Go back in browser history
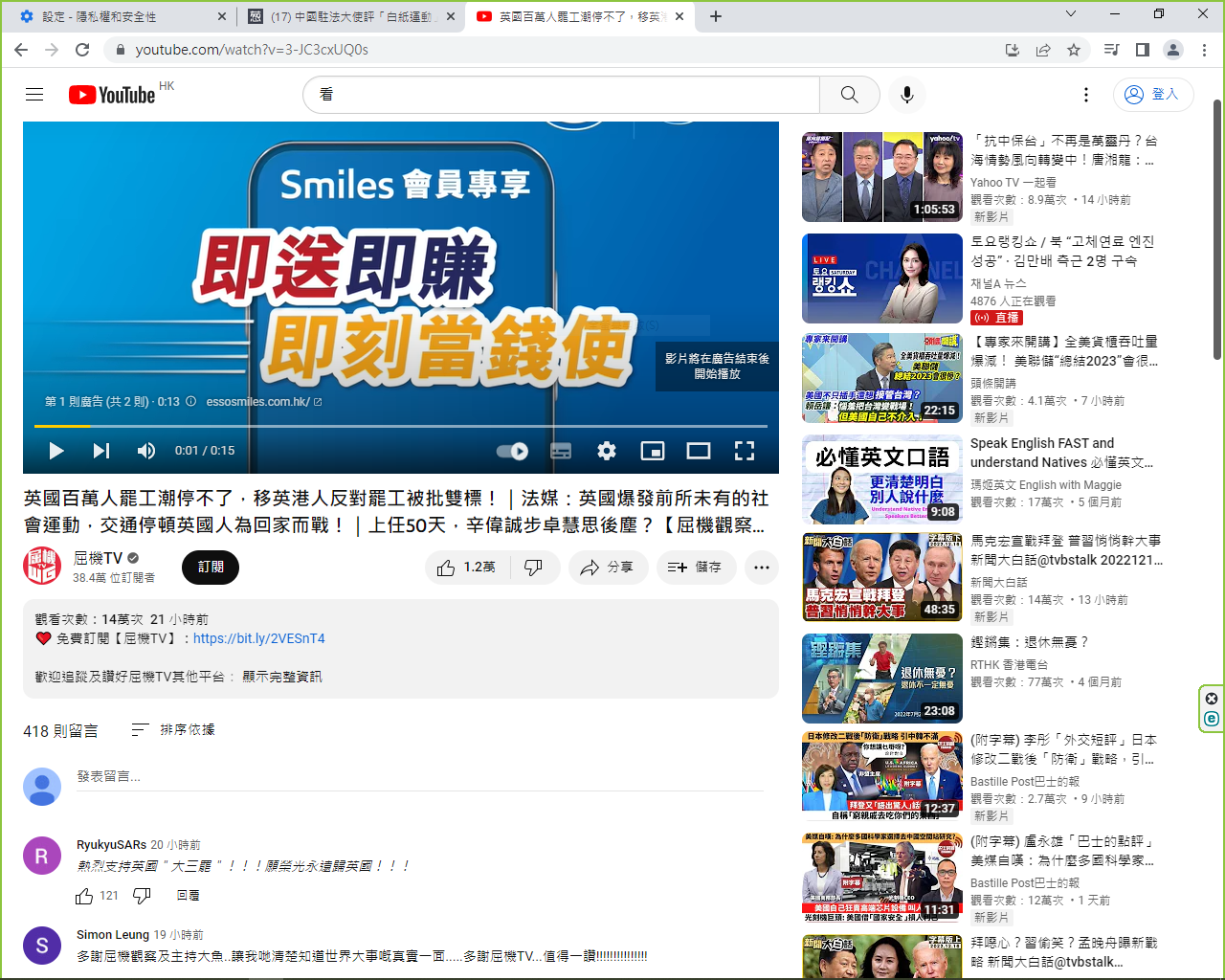The image size is (1225, 980). click(x=21, y=50)
